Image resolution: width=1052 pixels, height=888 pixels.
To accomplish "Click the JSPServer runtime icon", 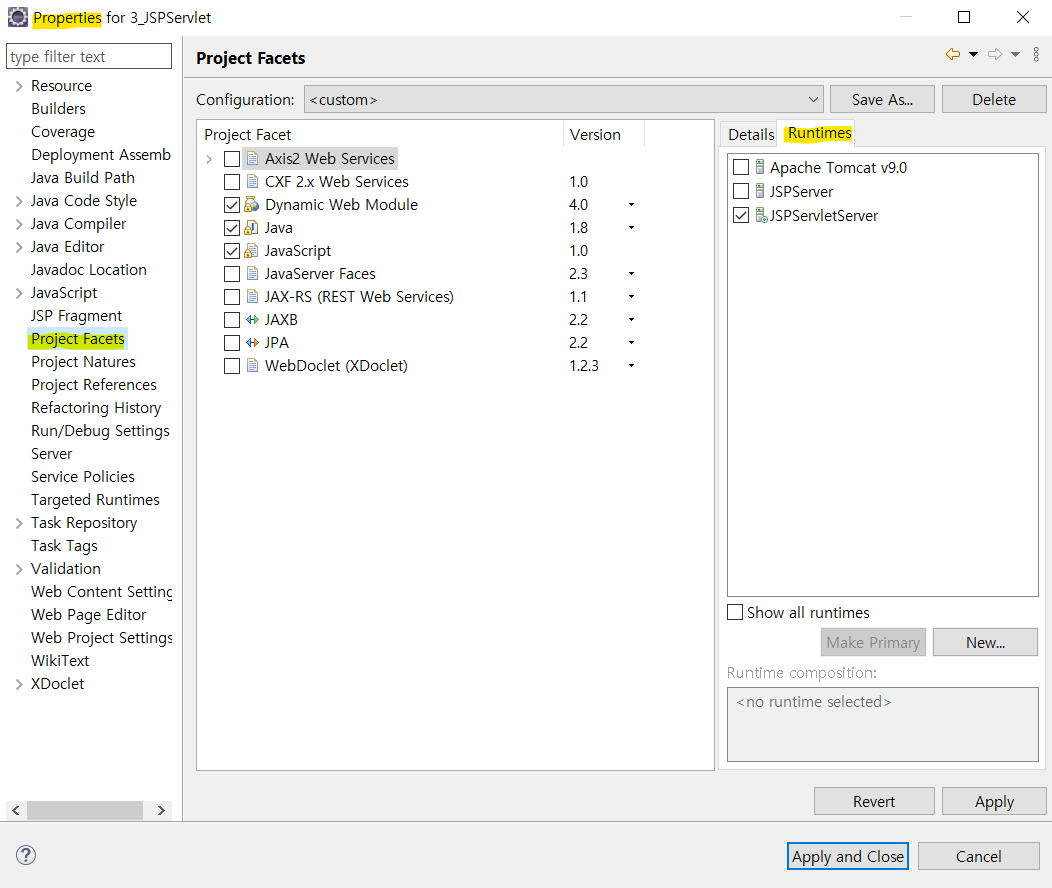I will (759, 191).
